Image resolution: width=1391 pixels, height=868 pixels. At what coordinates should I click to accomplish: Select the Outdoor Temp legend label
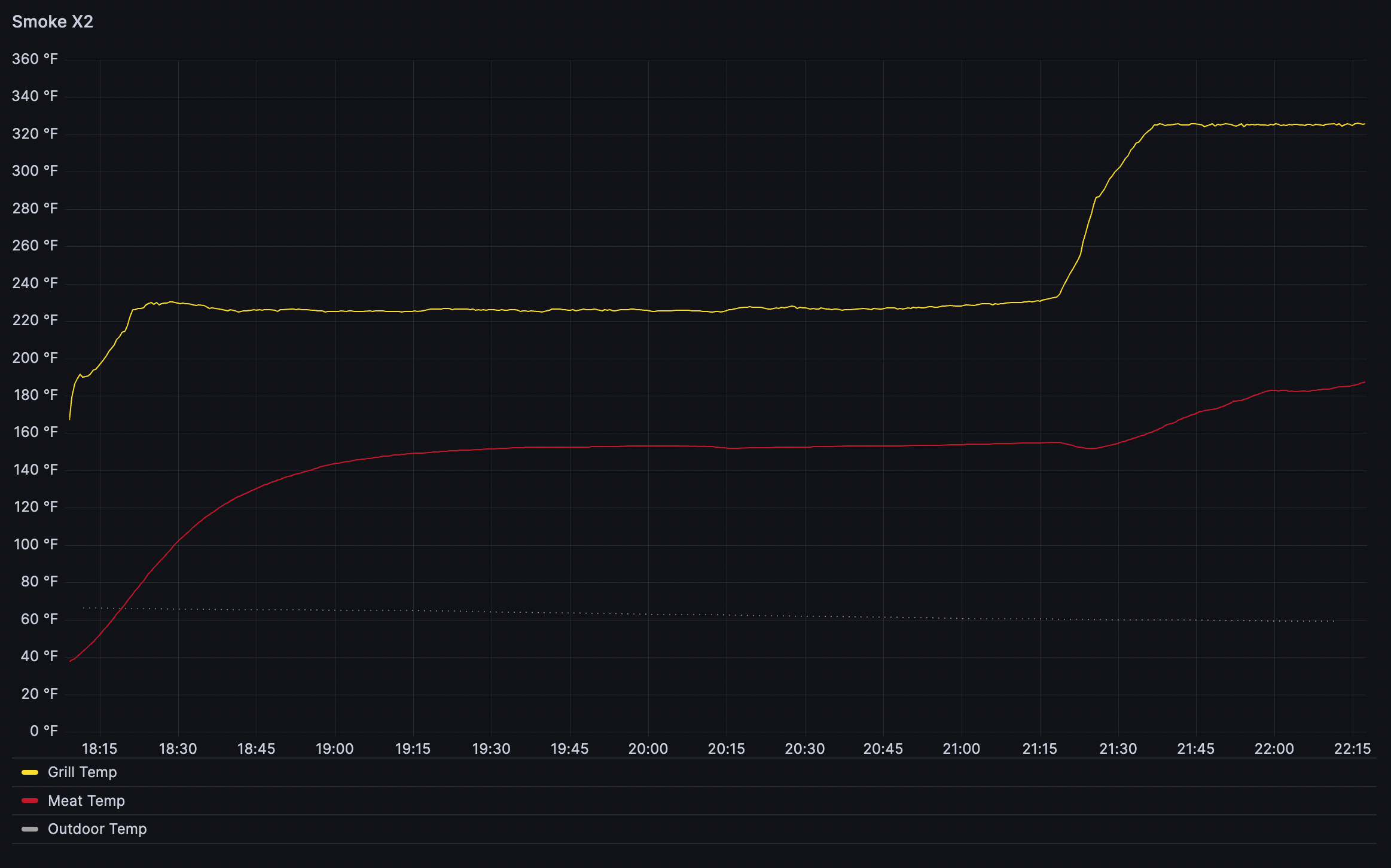tap(97, 829)
